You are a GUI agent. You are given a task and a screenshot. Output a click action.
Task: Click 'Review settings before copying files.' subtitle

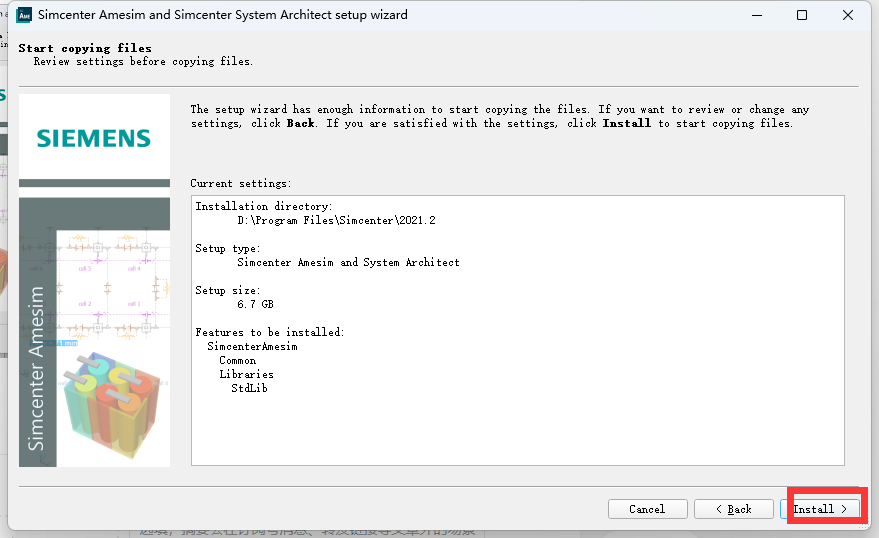(x=143, y=62)
